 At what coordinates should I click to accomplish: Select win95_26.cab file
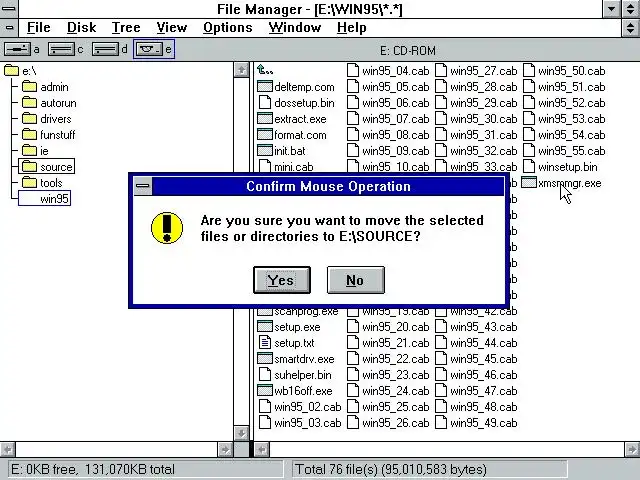388,422
